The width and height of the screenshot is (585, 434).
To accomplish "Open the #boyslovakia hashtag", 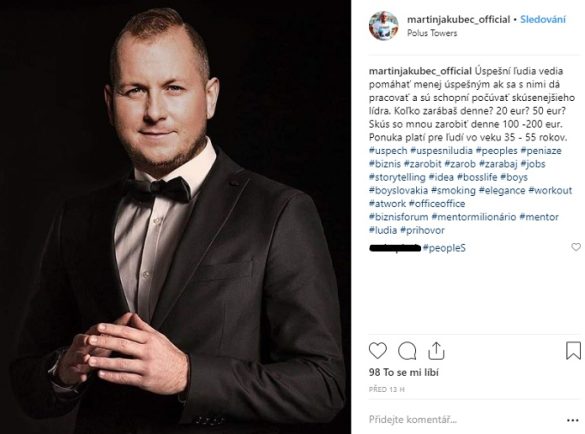I will coord(398,190).
